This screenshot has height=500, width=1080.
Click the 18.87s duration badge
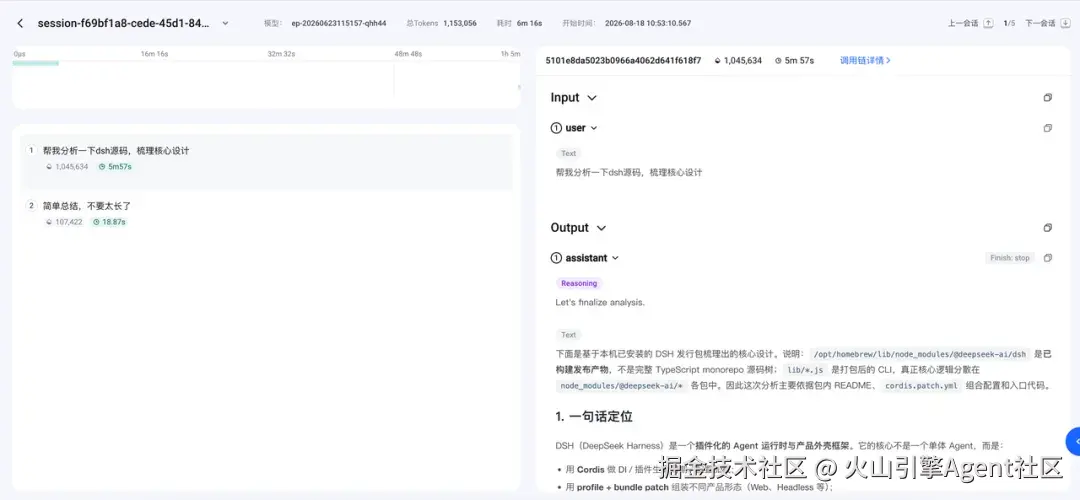[110, 222]
